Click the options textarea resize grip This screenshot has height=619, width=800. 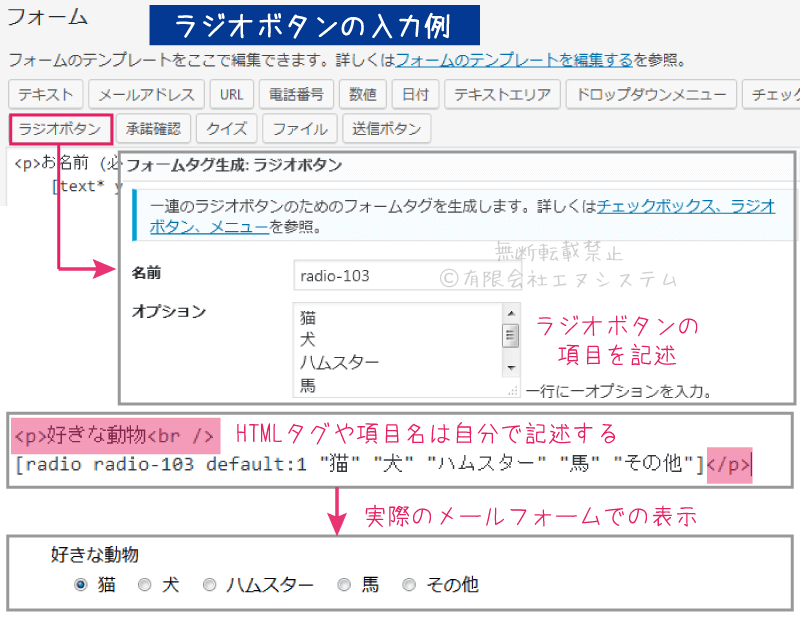(x=513, y=391)
